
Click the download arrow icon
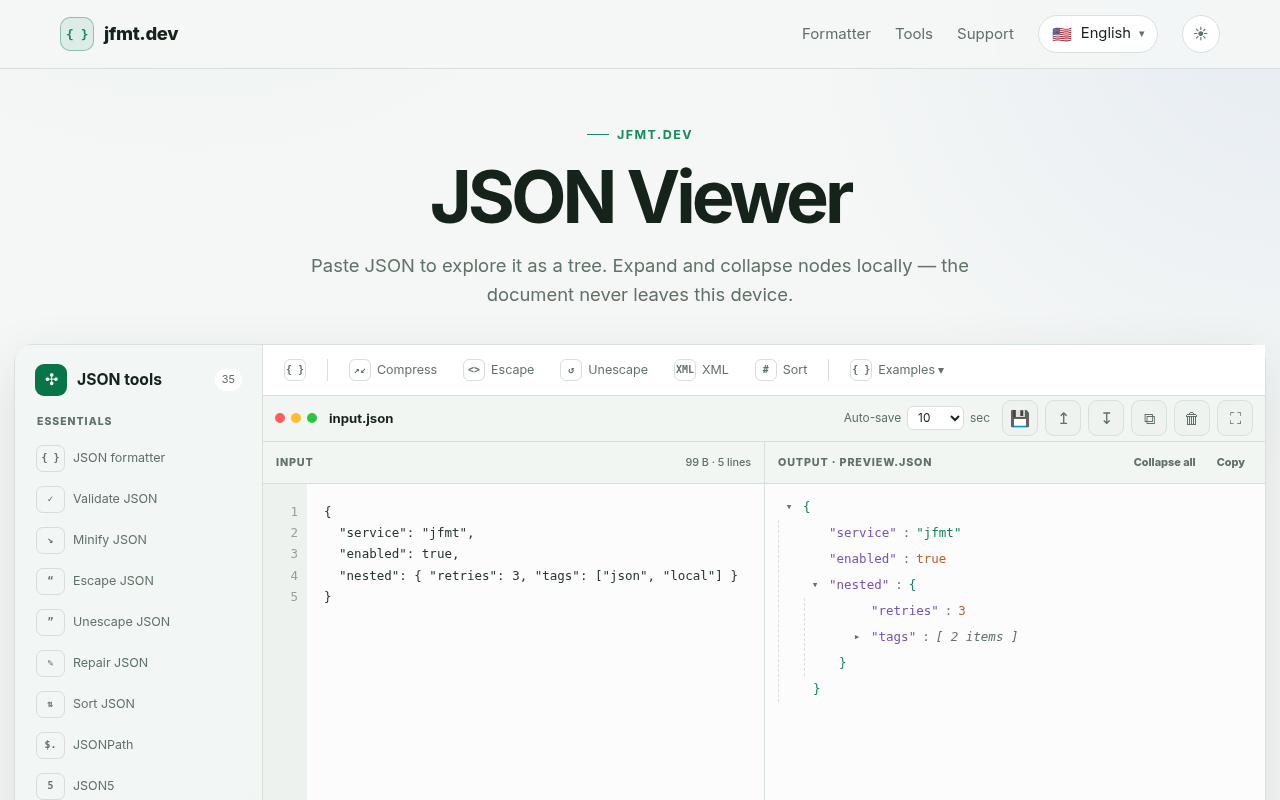pos(1106,418)
